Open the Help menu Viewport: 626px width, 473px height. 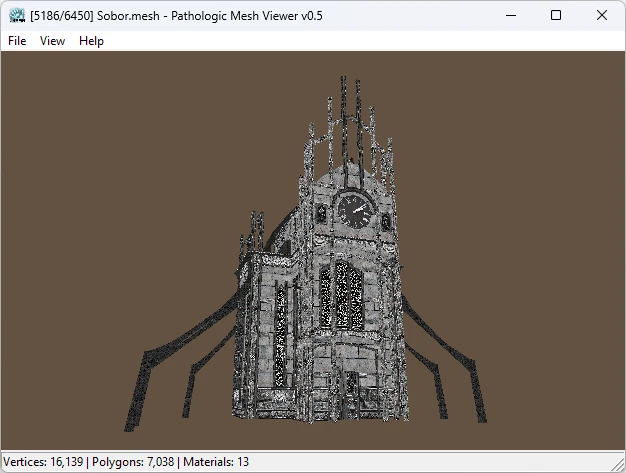[91, 41]
